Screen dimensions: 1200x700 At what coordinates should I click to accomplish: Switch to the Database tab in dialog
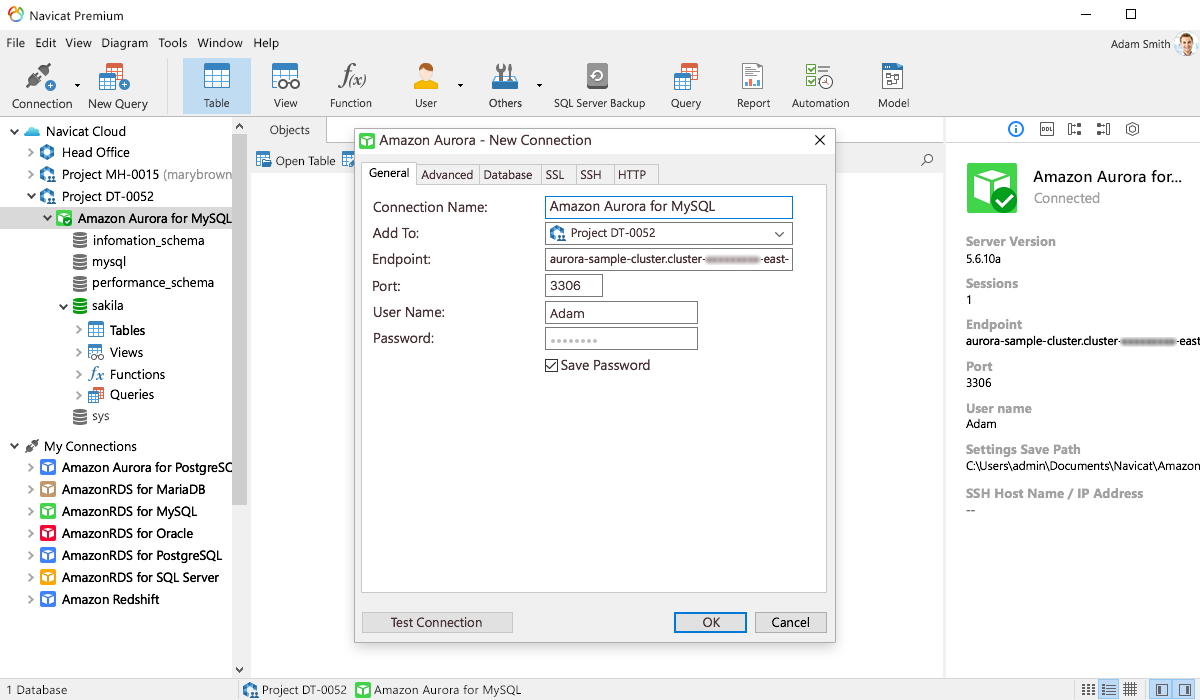(508, 174)
